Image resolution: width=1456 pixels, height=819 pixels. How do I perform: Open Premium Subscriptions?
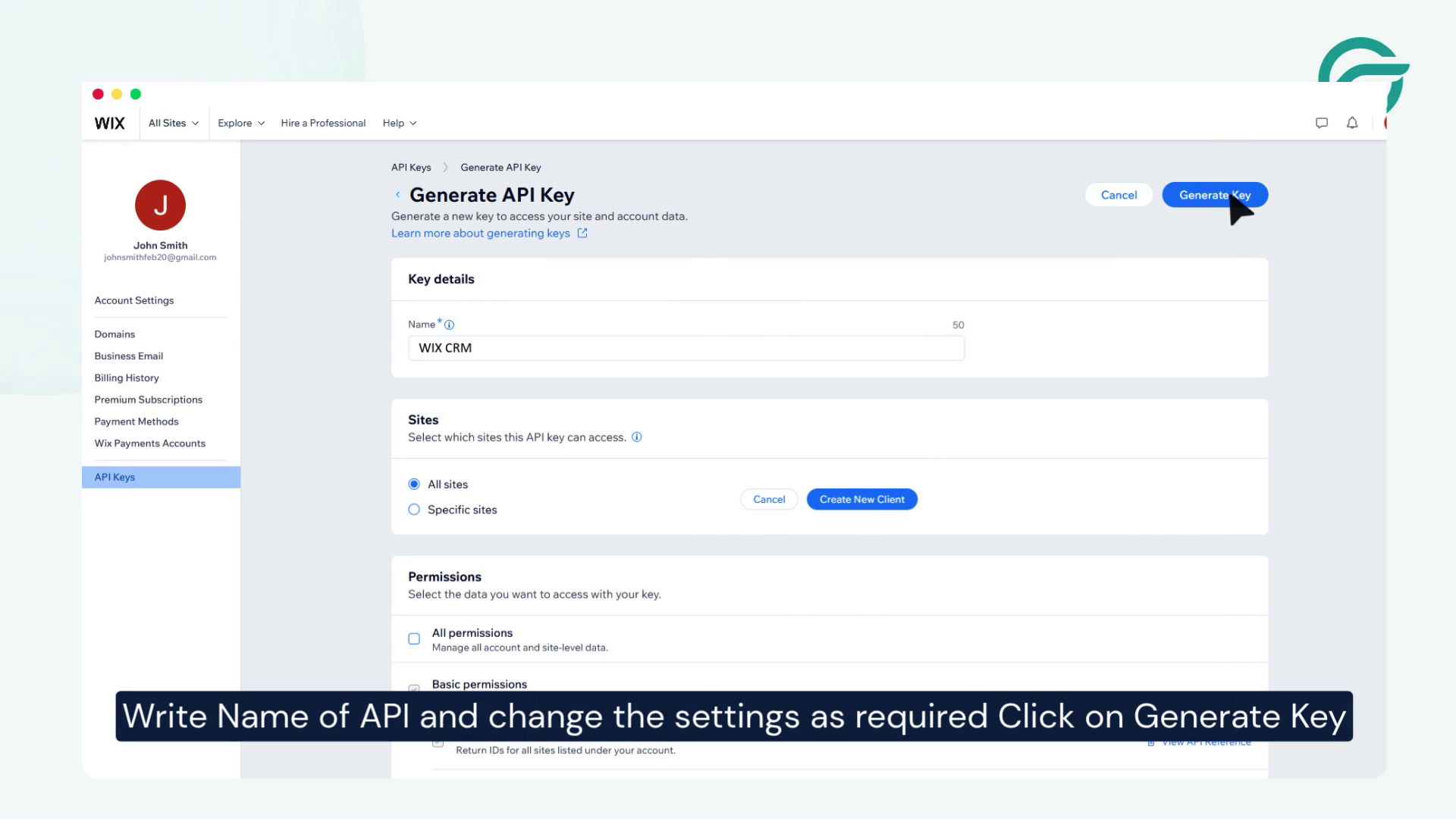[149, 400]
